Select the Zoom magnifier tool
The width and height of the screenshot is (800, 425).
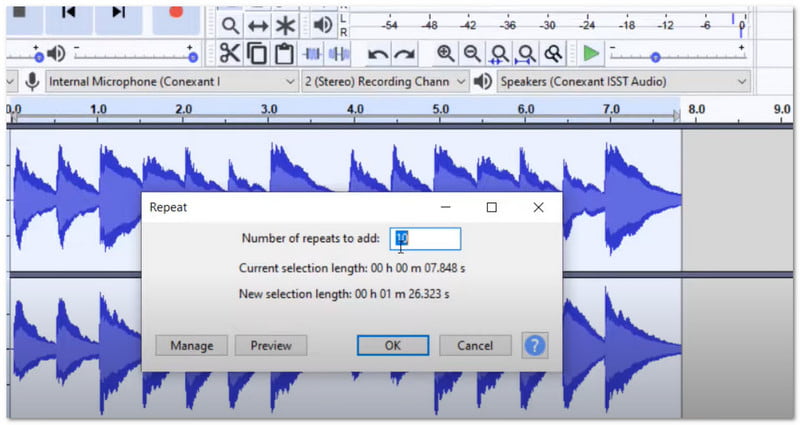[231, 25]
